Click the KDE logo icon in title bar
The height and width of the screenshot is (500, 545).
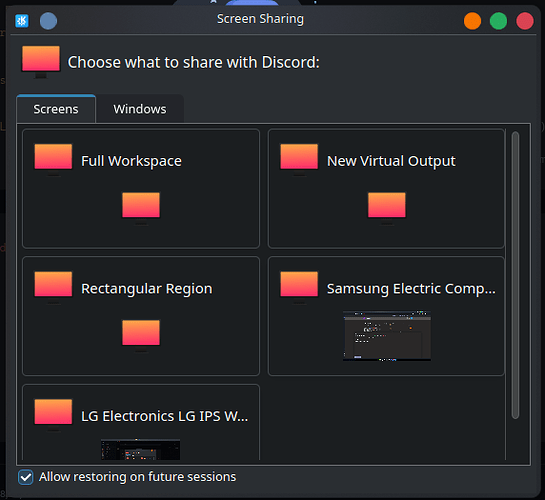[x=22, y=21]
